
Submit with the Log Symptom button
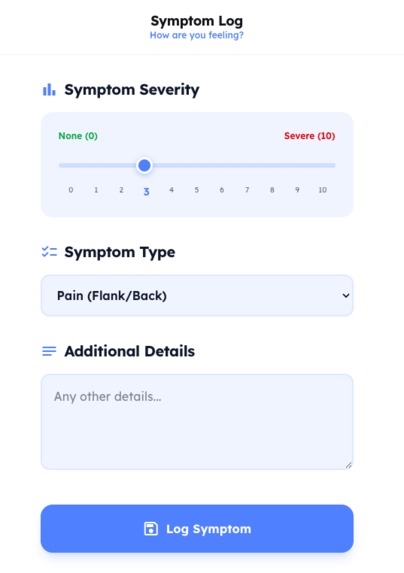pyautogui.click(x=197, y=529)
